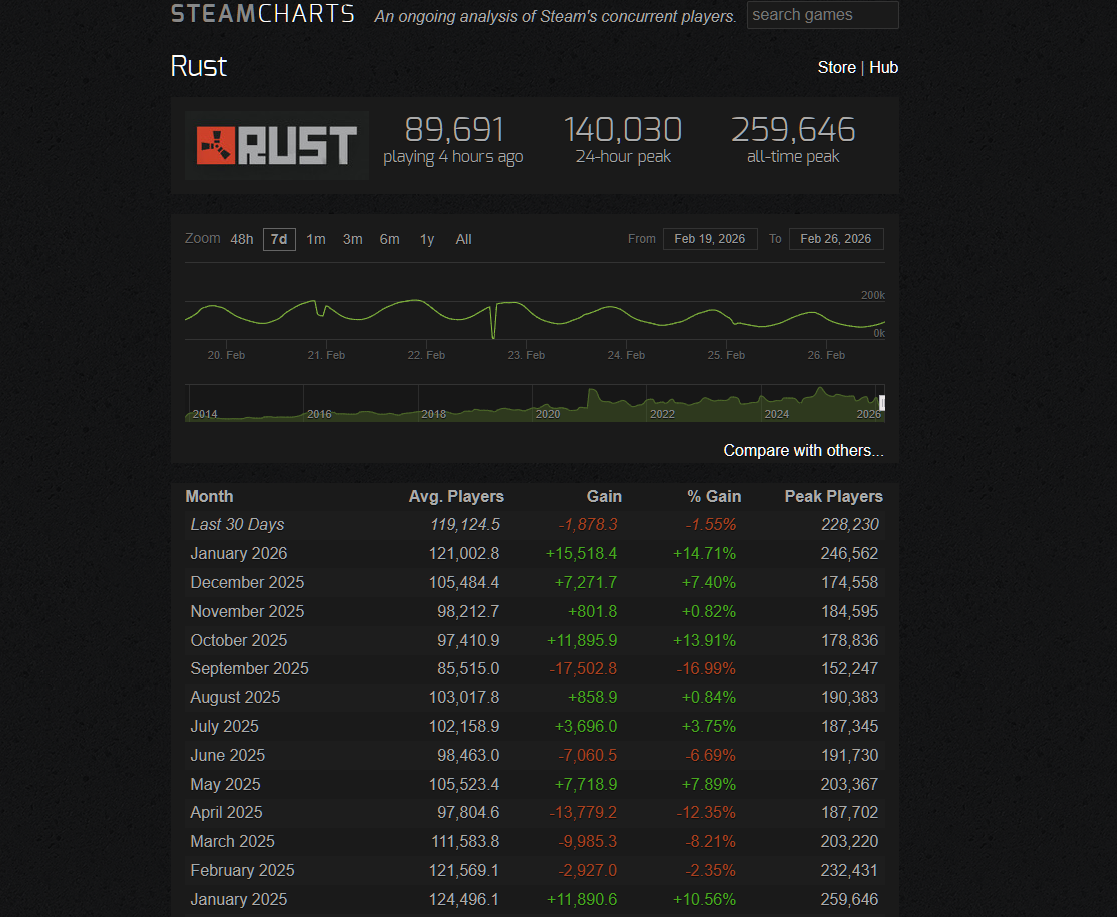Viewport: 1117px width, 917px height.
Task: Switch chart zoom to 1m
Action: pos(316,239)
